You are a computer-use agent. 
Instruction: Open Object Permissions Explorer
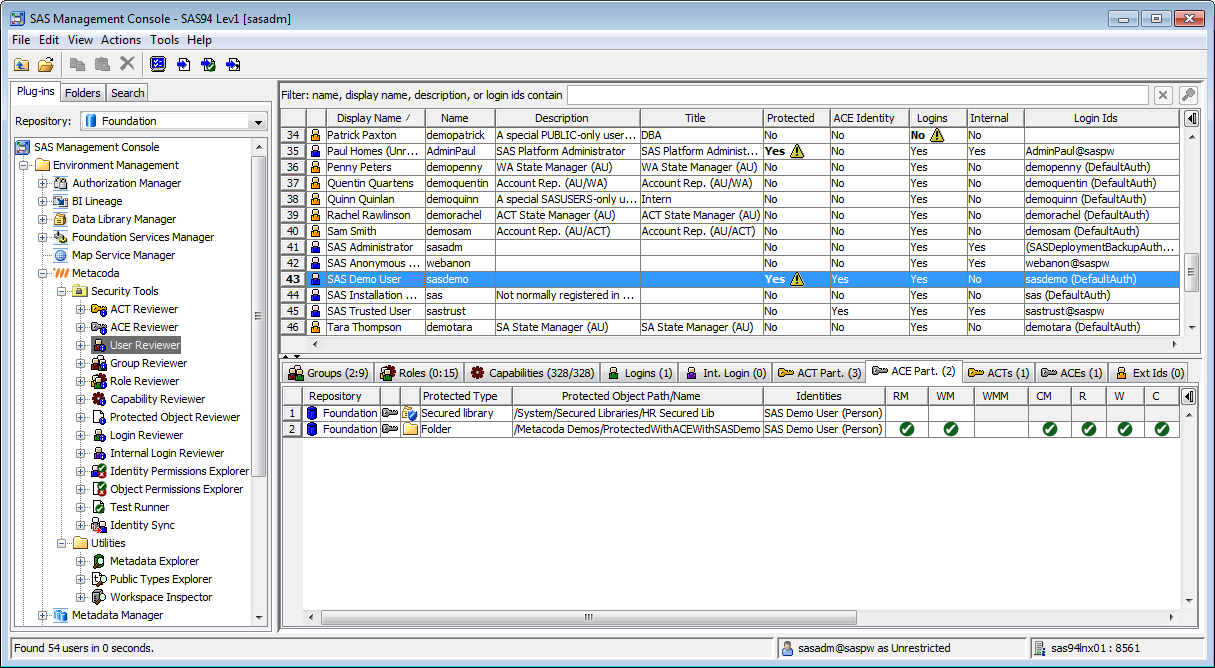click(x=176, y=489)
